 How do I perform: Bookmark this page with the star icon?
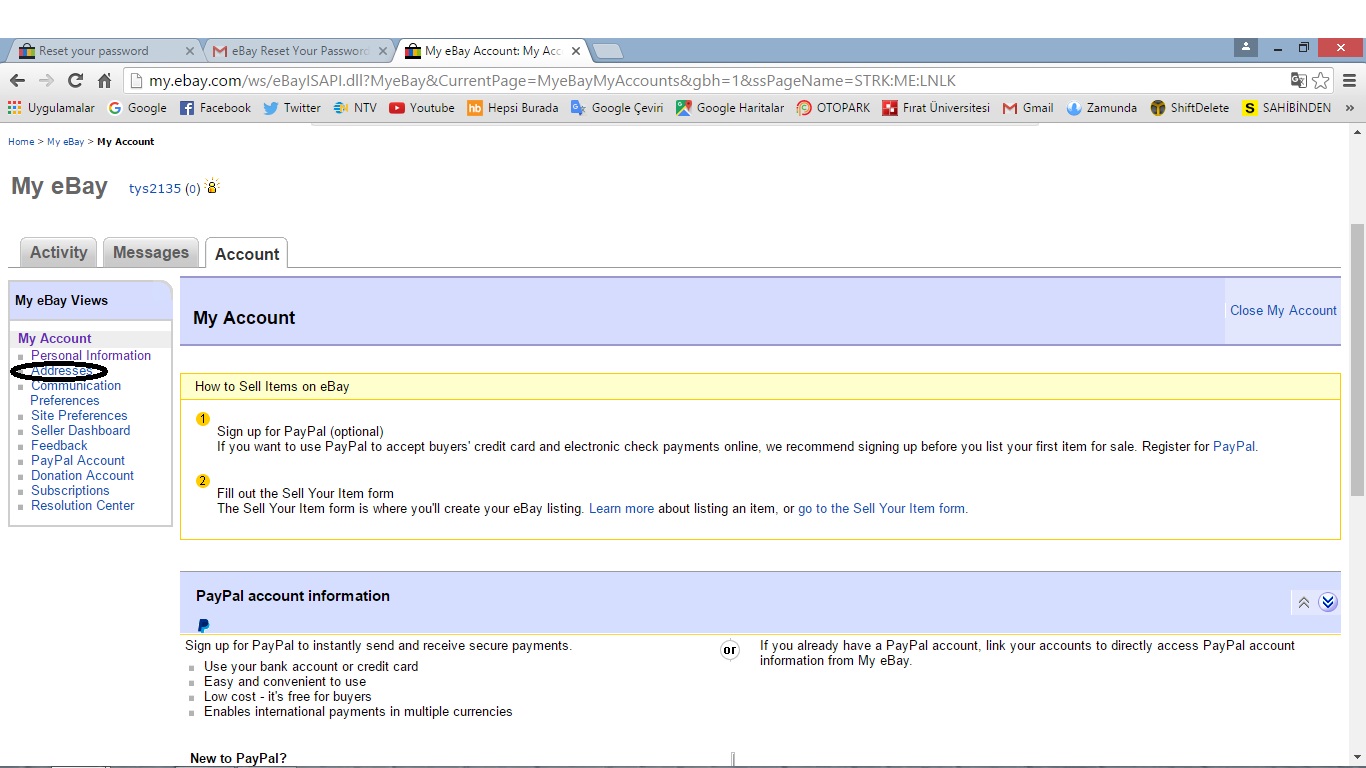click(x=1321, y=81)
